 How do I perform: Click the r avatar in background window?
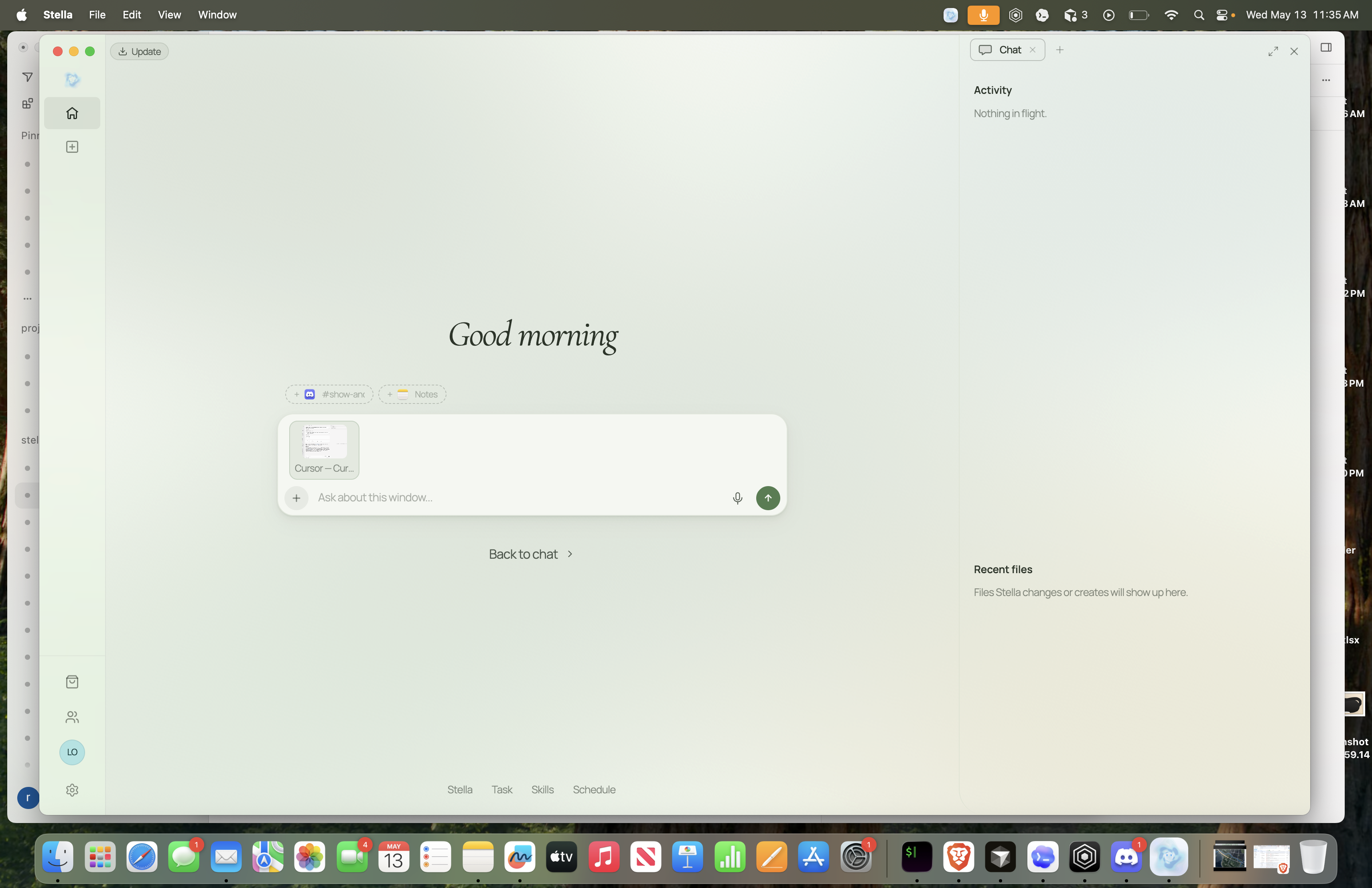pyautogui.click(x=28, y=797)
